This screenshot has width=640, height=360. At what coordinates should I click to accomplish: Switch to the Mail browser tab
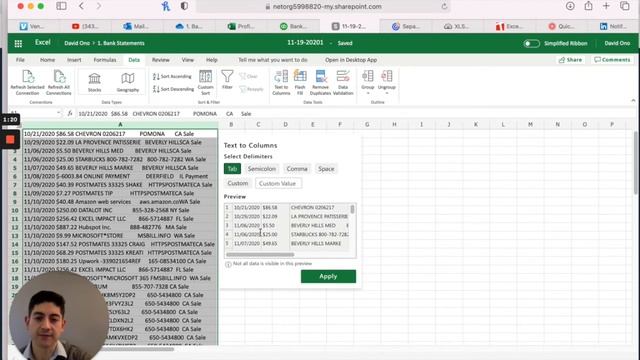[x=136, y=26]
